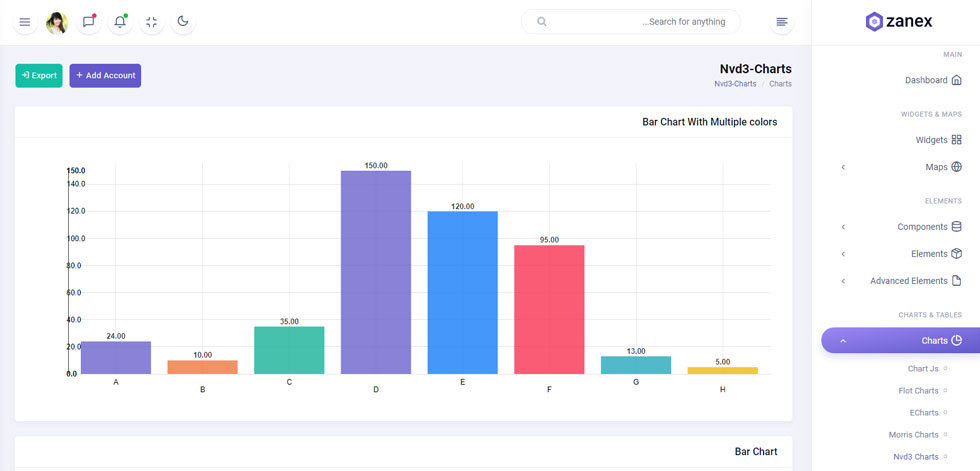980x471 pixels.
Task: Switch to dark mode with moon icon
Action: 182,22
